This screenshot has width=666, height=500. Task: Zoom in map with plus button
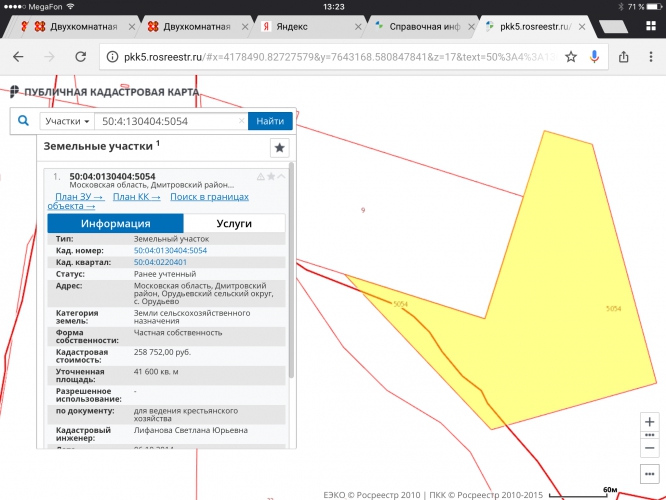coord(649,422)
